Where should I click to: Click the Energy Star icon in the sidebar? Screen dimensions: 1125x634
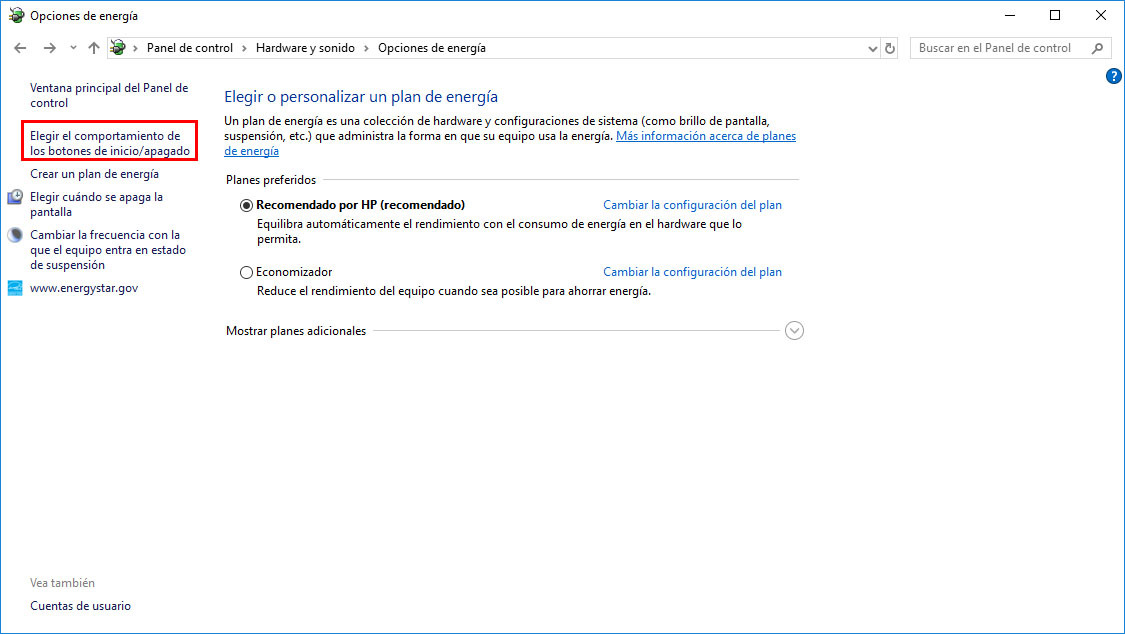point(13,287)
